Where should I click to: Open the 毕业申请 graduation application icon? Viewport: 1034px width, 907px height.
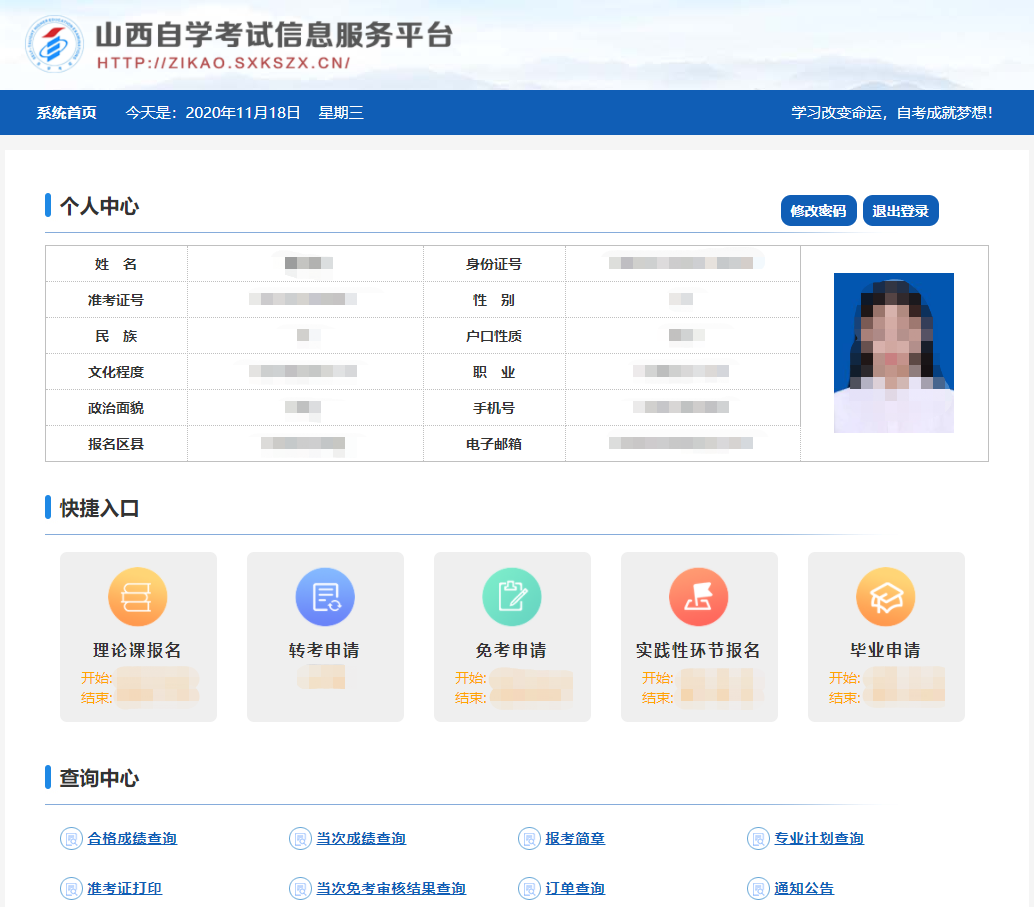pyautogui.click(x=885, y=596)
